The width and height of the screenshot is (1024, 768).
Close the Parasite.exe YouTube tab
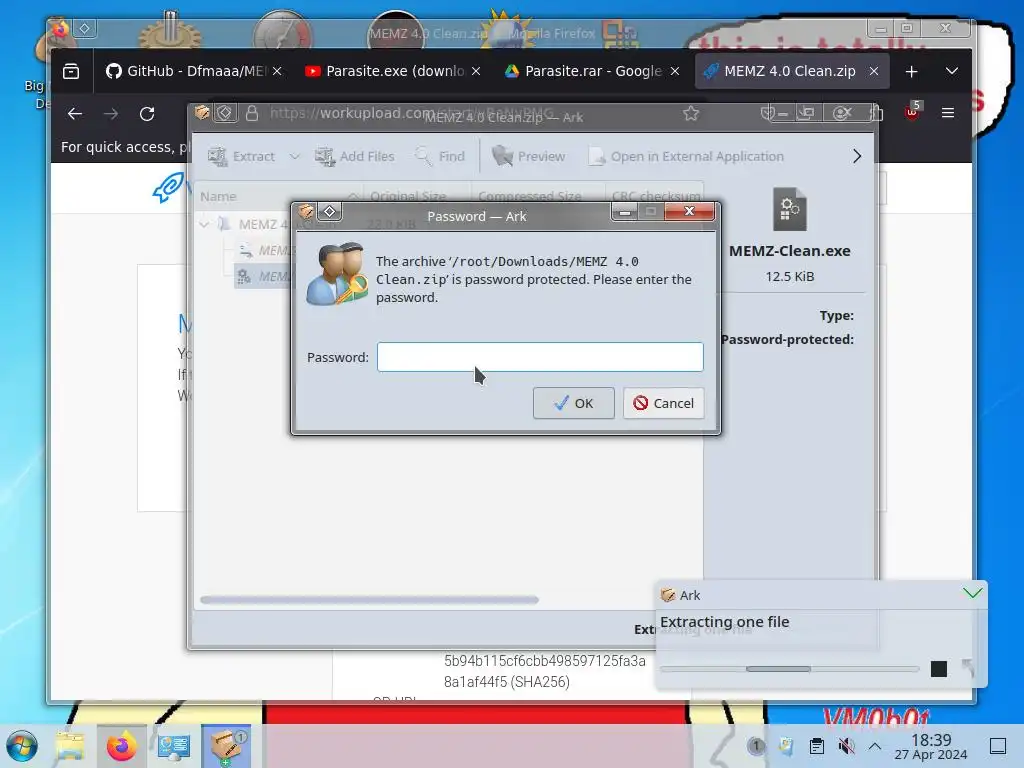click(x=476, y=71)
